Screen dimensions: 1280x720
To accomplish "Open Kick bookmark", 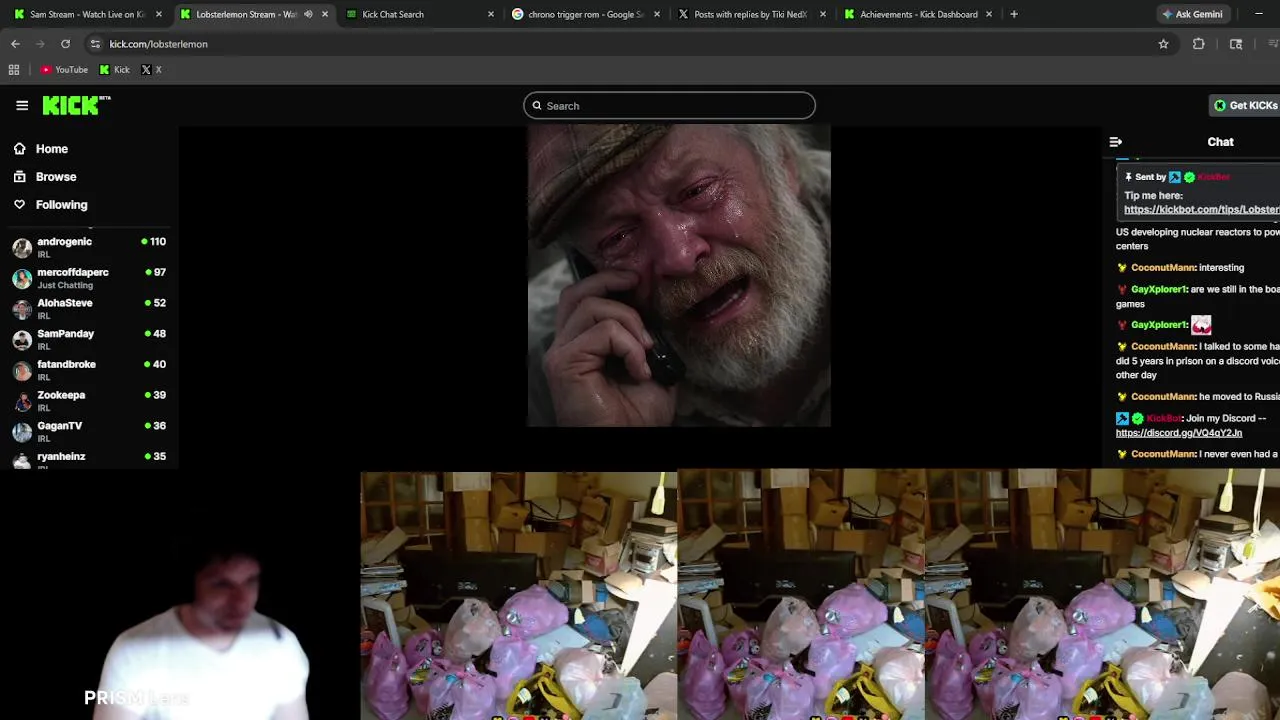I will coord(115,70).
